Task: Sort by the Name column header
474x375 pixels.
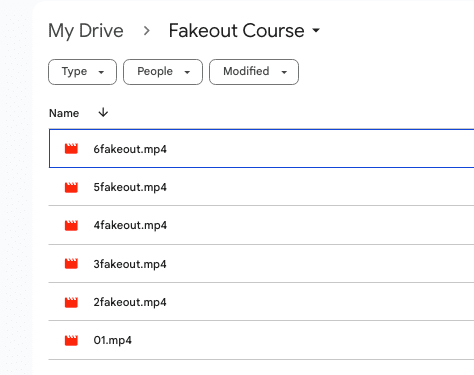Action: (64, 113)
